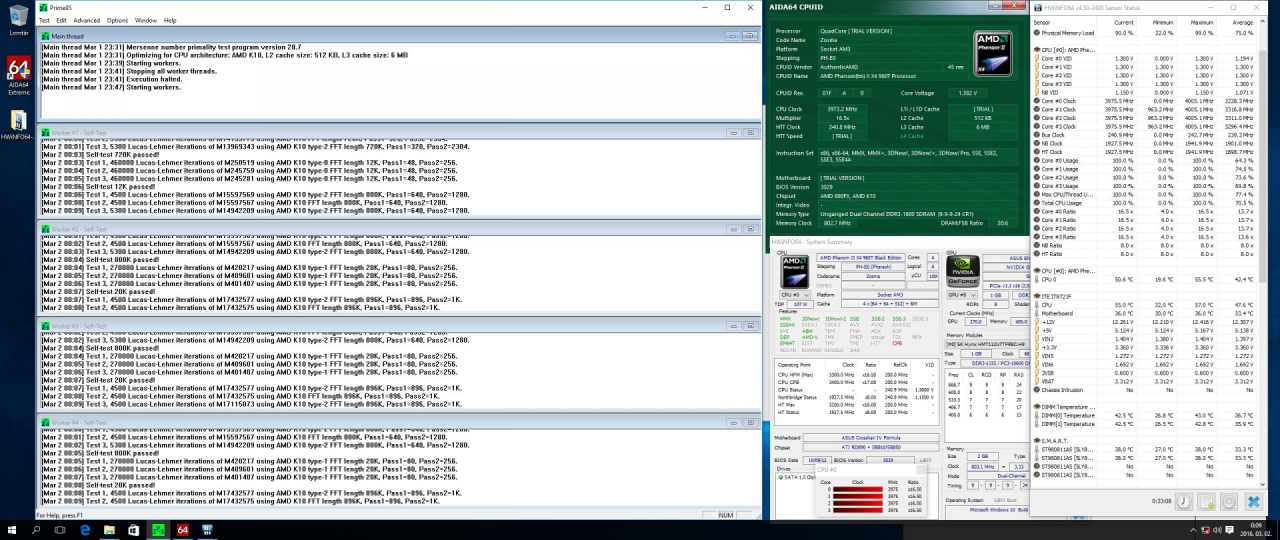1280x540 pixels.
Task: Select the Motherboard temperature sensor row
Action: [1146, 313]
